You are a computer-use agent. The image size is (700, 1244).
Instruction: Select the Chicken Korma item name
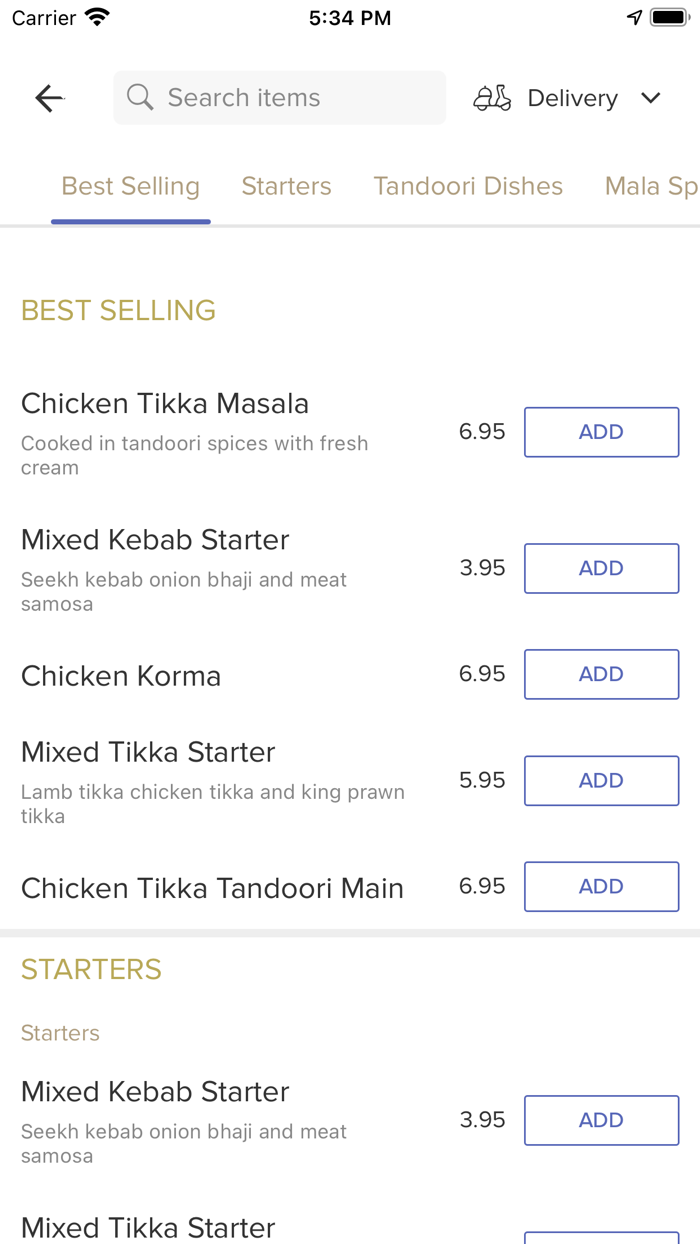(x=120, y=675)
